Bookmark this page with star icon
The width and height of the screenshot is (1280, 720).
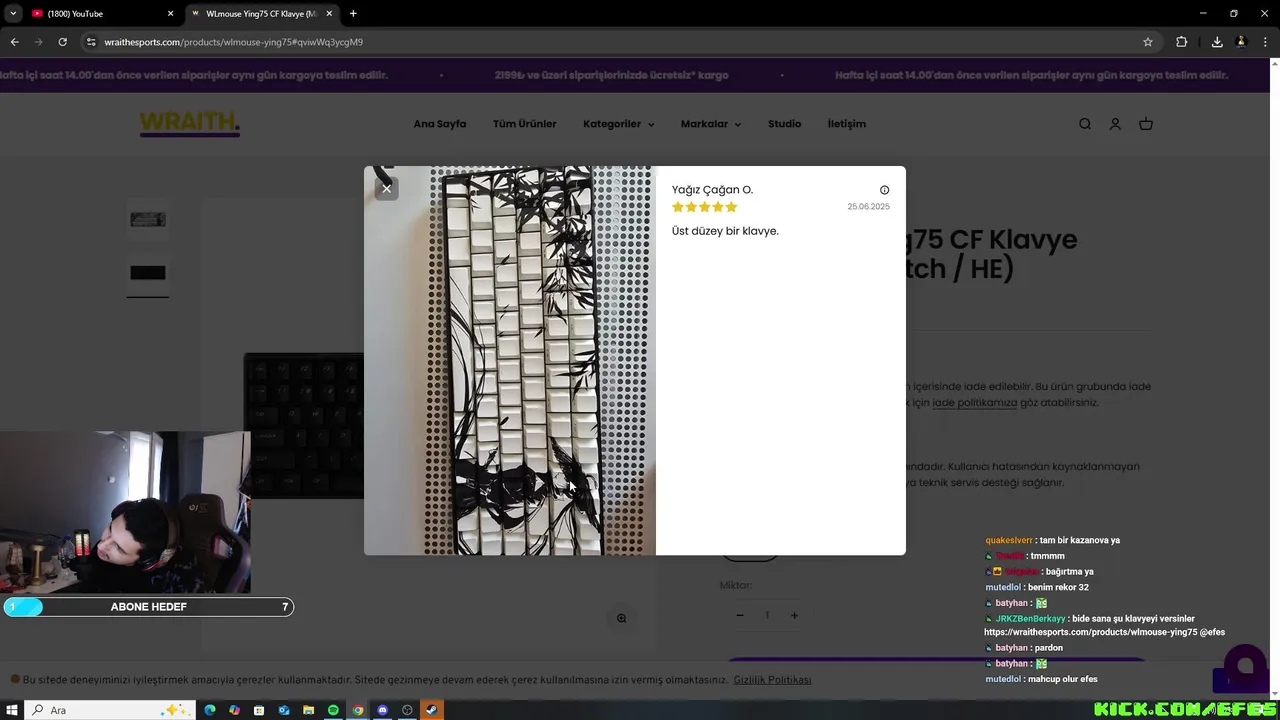tap(1148, 42)
